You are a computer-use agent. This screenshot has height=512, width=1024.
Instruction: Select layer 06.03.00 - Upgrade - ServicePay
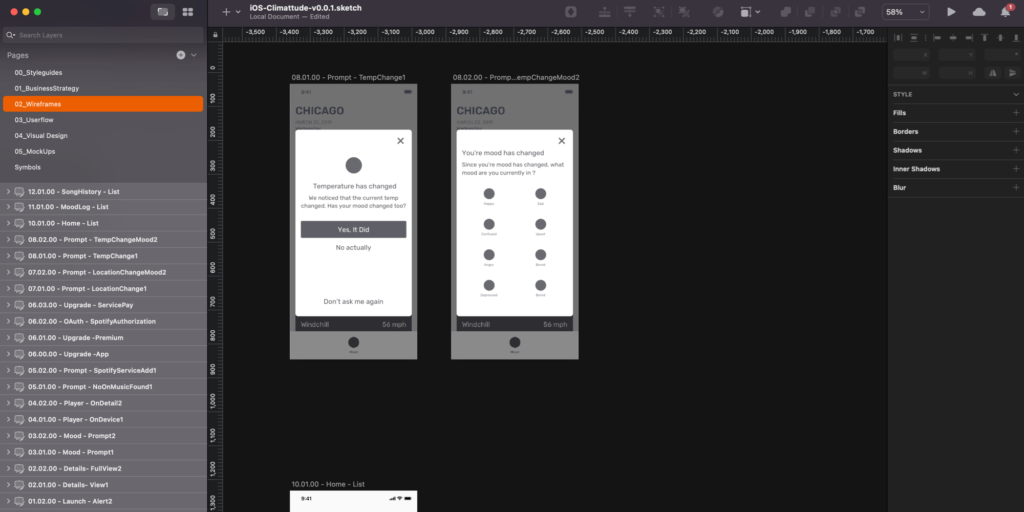coord(103,305)
